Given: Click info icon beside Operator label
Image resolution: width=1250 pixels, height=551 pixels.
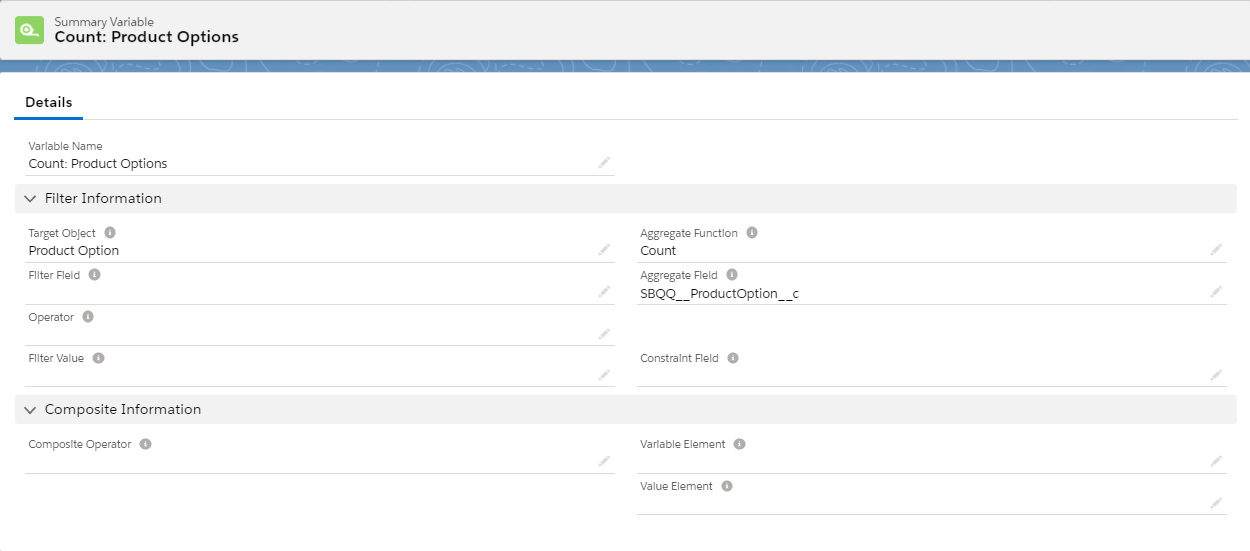Looking at the screenshot, I should click(x=88, y=317).
